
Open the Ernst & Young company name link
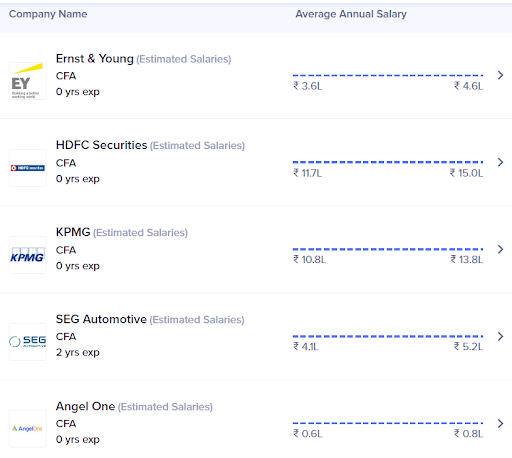(x=95, y=59)
